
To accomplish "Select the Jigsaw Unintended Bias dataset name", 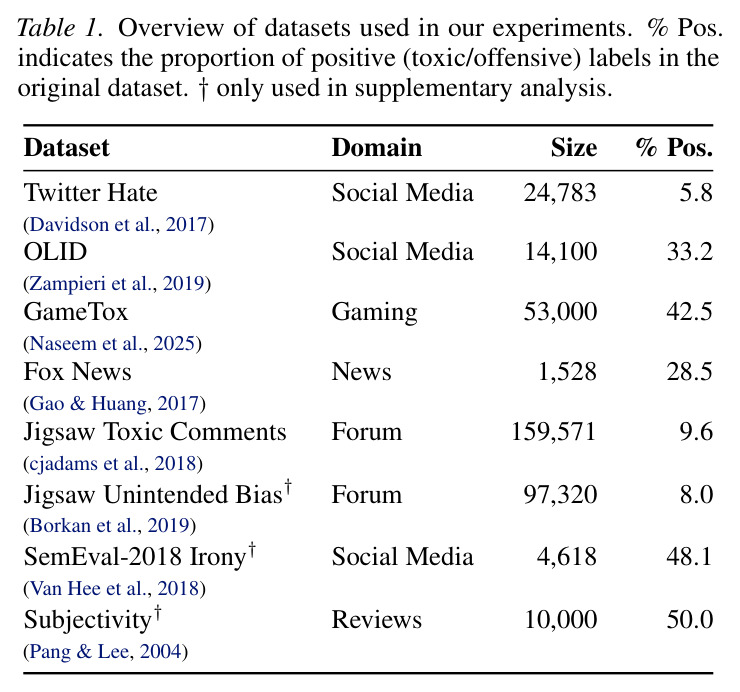I will 153,494.
